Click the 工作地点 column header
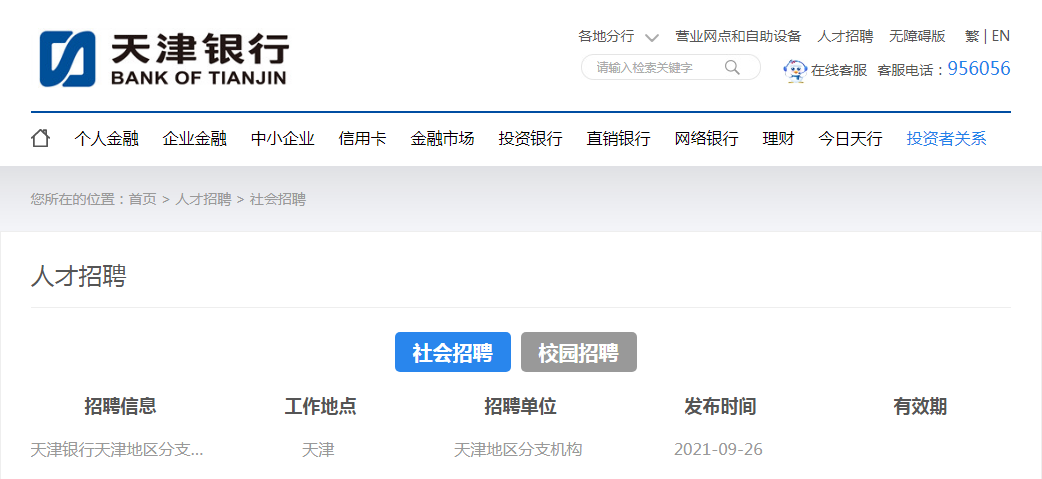 320,407
